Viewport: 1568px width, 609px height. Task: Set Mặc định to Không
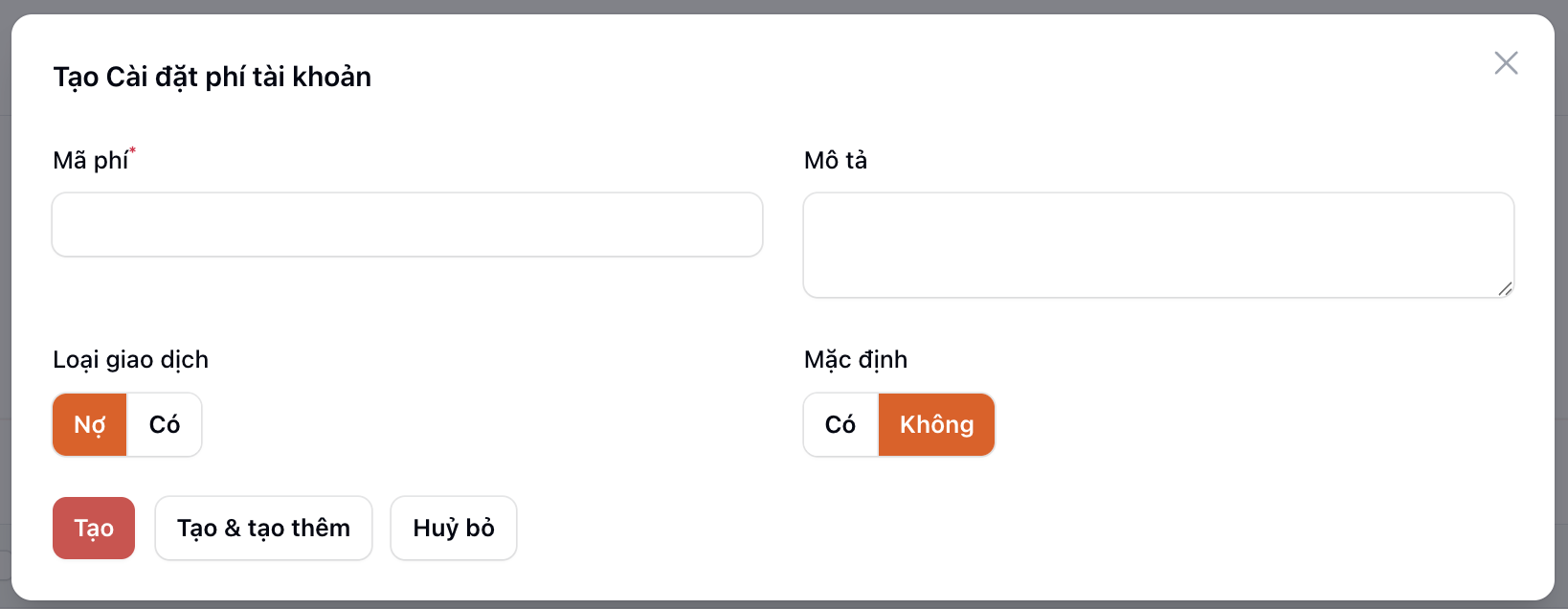click(x=936, y=425)
